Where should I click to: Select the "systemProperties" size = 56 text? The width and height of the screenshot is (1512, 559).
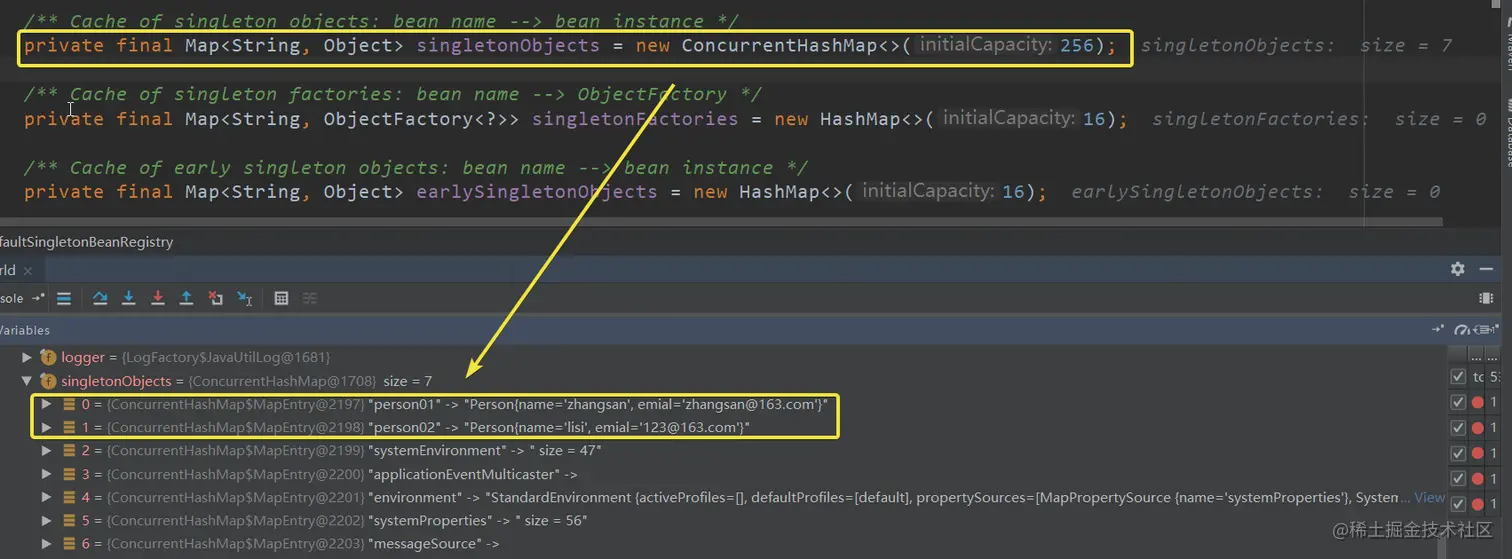[x=478, y=521]
